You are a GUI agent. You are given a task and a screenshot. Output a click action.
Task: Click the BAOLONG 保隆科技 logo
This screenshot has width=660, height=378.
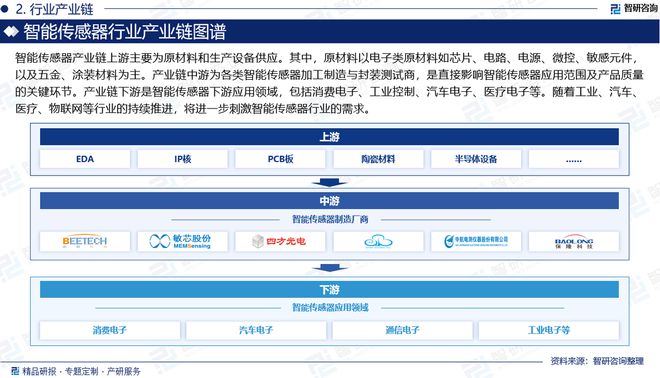tap(574, 241)
